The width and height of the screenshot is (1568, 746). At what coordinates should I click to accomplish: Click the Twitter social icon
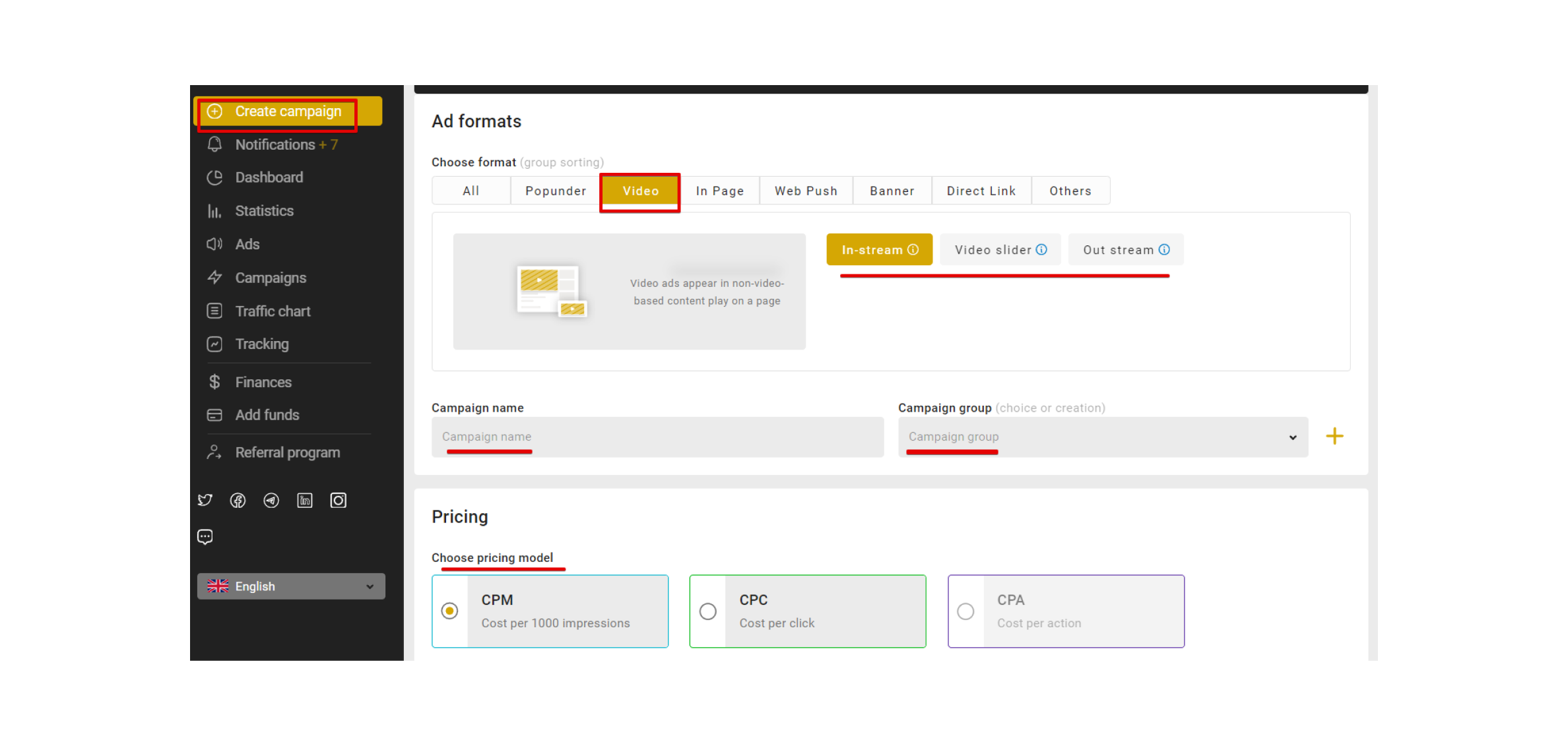coord(205,500)
